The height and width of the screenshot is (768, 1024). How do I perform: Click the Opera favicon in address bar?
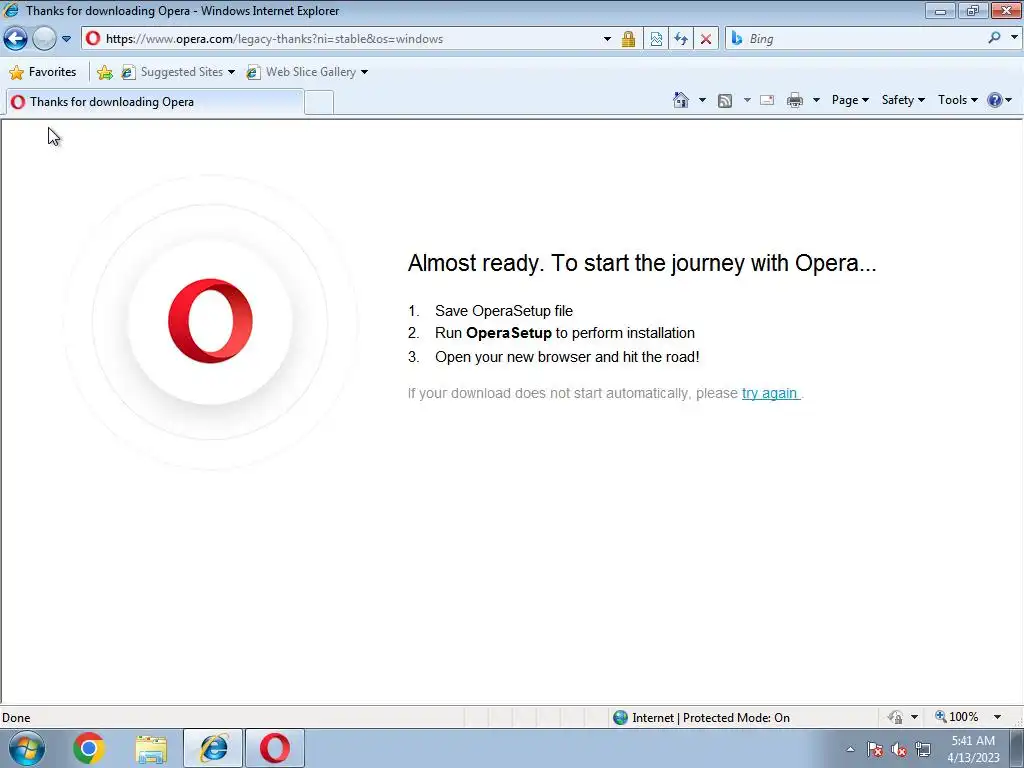pyautogui.click(x=93, y=39)
